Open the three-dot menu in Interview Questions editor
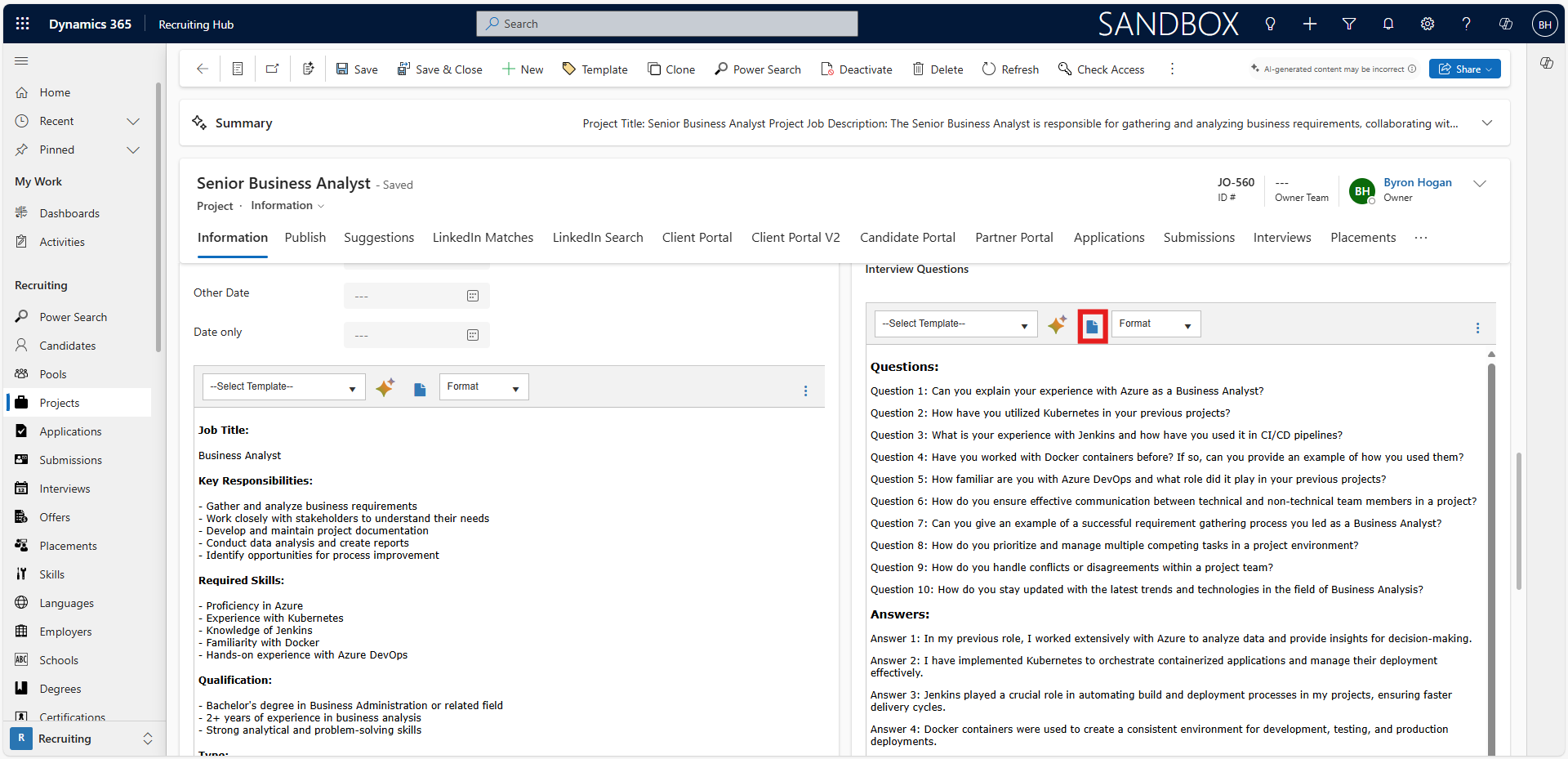 (x=1477, y=328)
